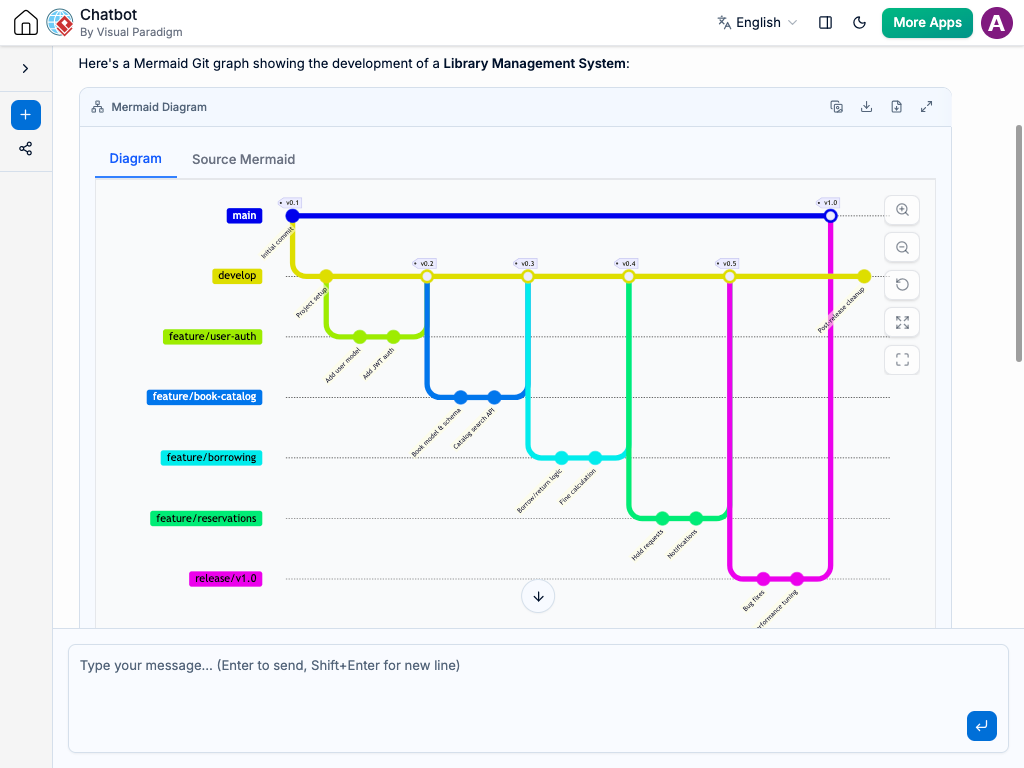1024x768 pixels.
Task: Send message with enter arrow button
Action: [982, 726]
